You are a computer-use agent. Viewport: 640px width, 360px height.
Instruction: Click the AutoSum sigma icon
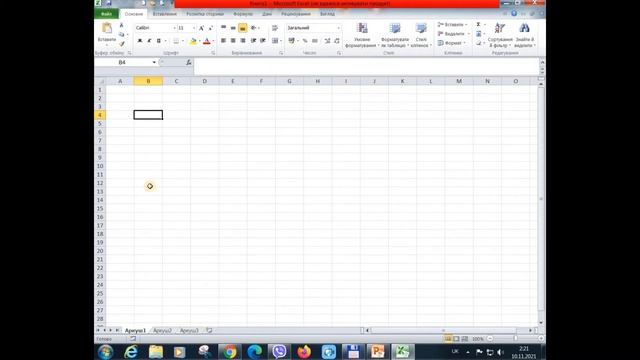coord(478,24)
